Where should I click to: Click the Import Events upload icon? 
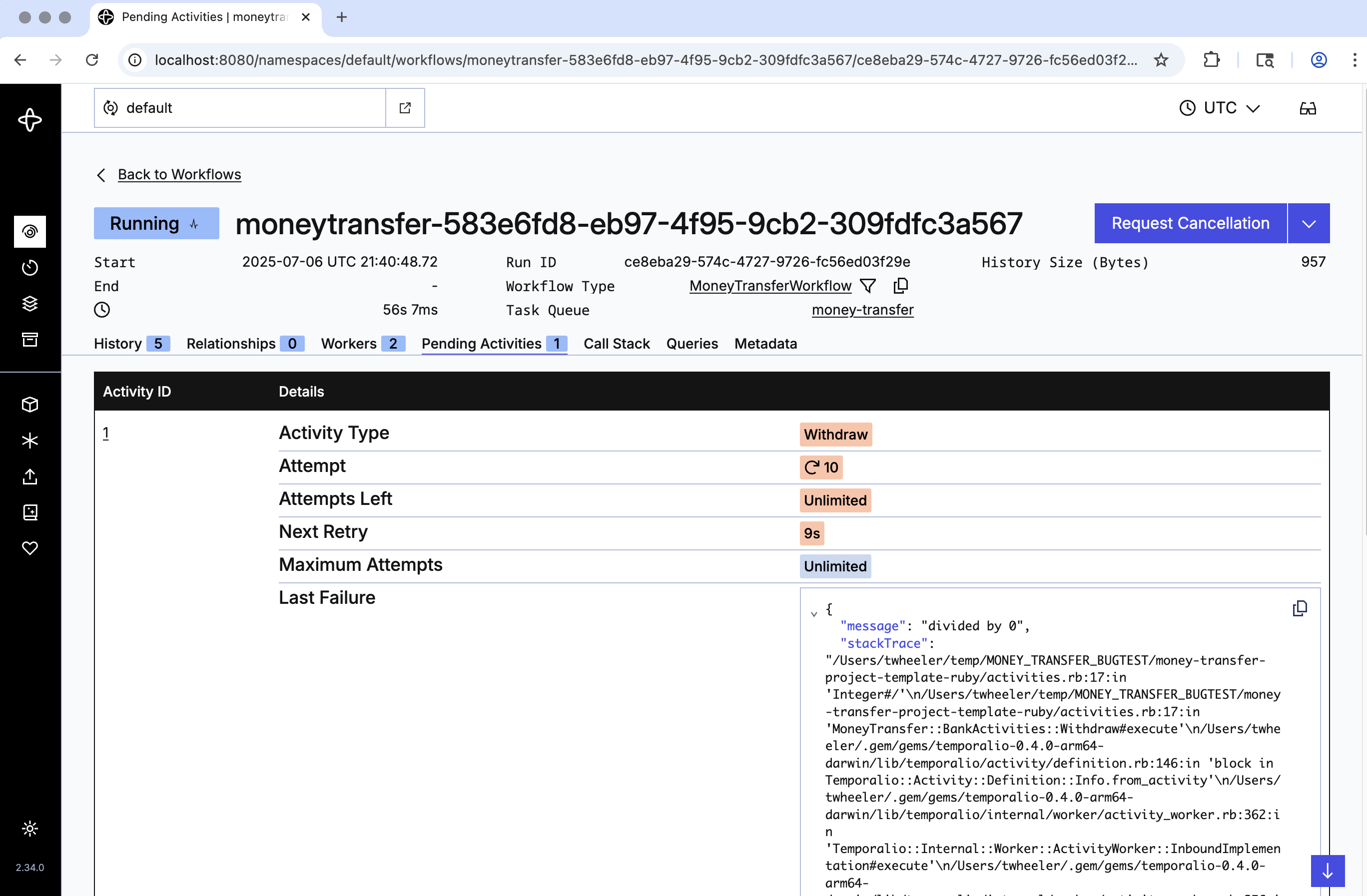click(x=30, y=477)
